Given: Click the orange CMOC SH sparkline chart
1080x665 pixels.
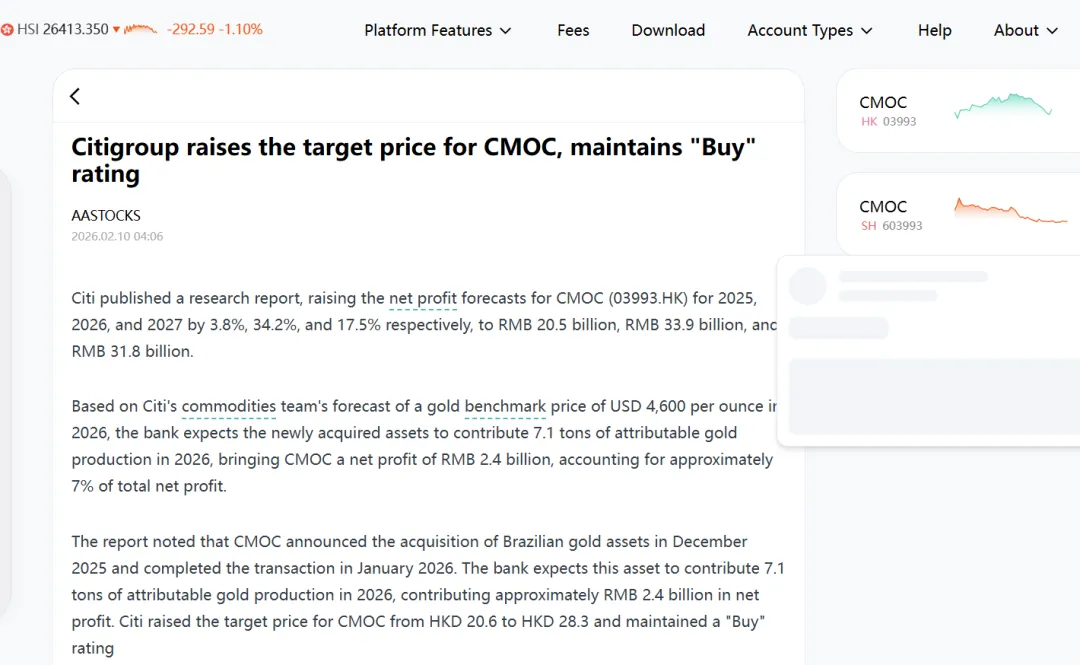Looking at the screenshot, I should tap(1010, 211).
